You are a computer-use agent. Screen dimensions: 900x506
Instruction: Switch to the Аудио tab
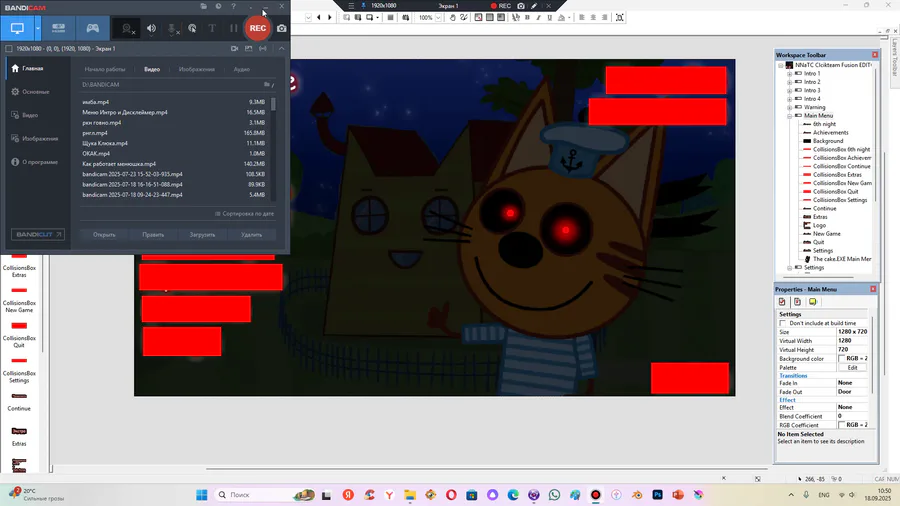coord(242,69)
